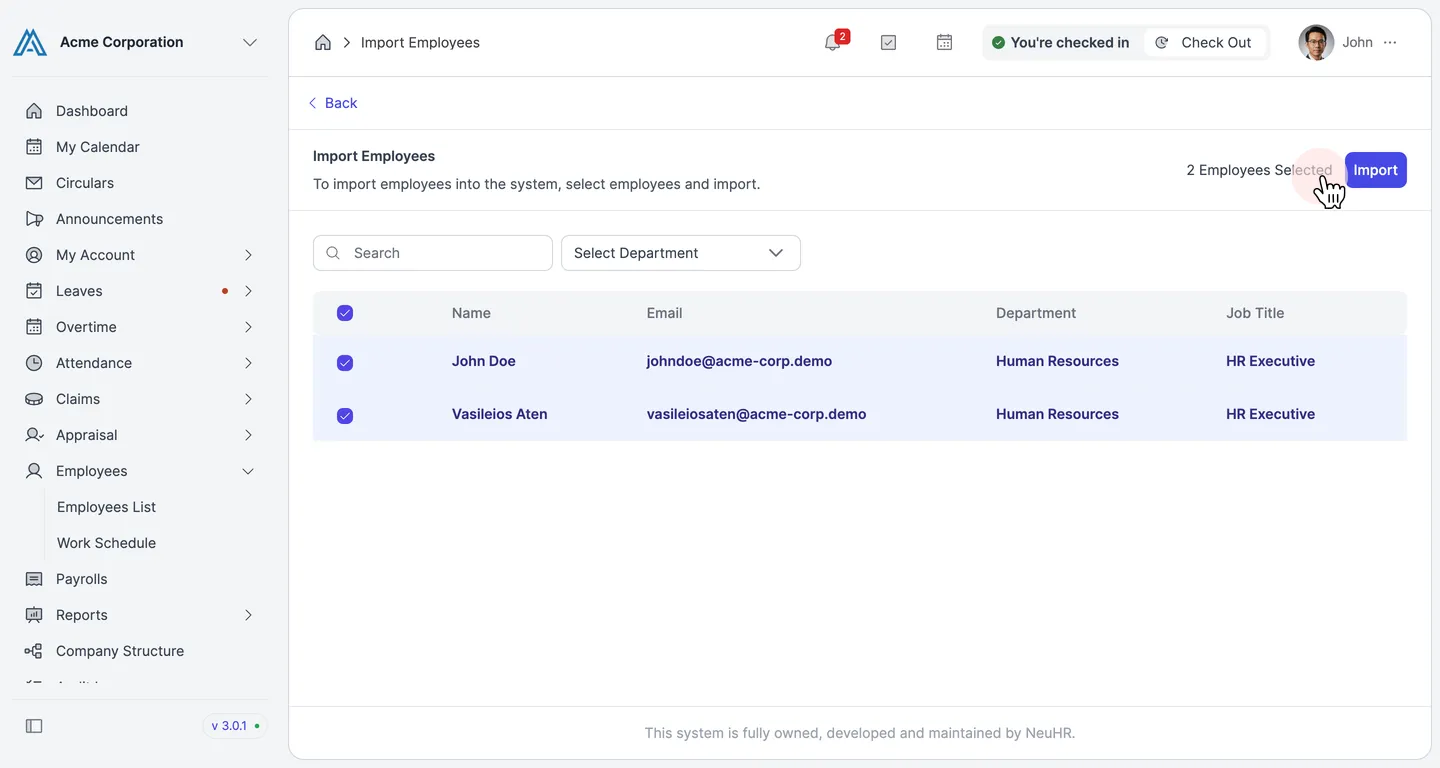Focus the Search input field
Screen dimensions: 1440x768
[433, 253]
